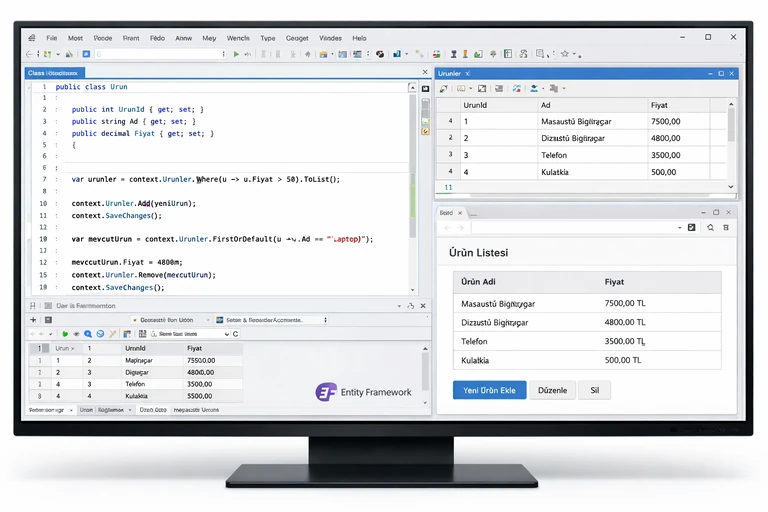The image size is (768, 512).
Task: Switch to the Urunler panel tab
Action: [x=449, y=73]
